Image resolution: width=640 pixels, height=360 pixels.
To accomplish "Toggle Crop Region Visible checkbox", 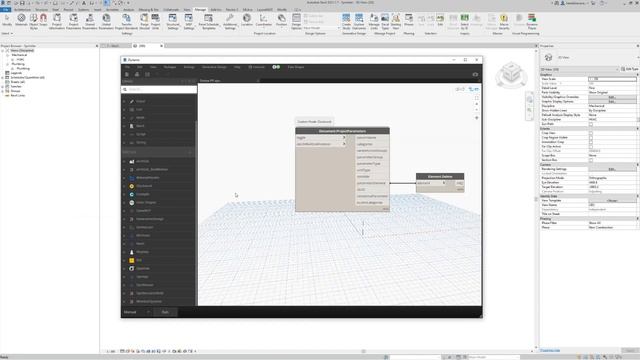I will point(591,138).
